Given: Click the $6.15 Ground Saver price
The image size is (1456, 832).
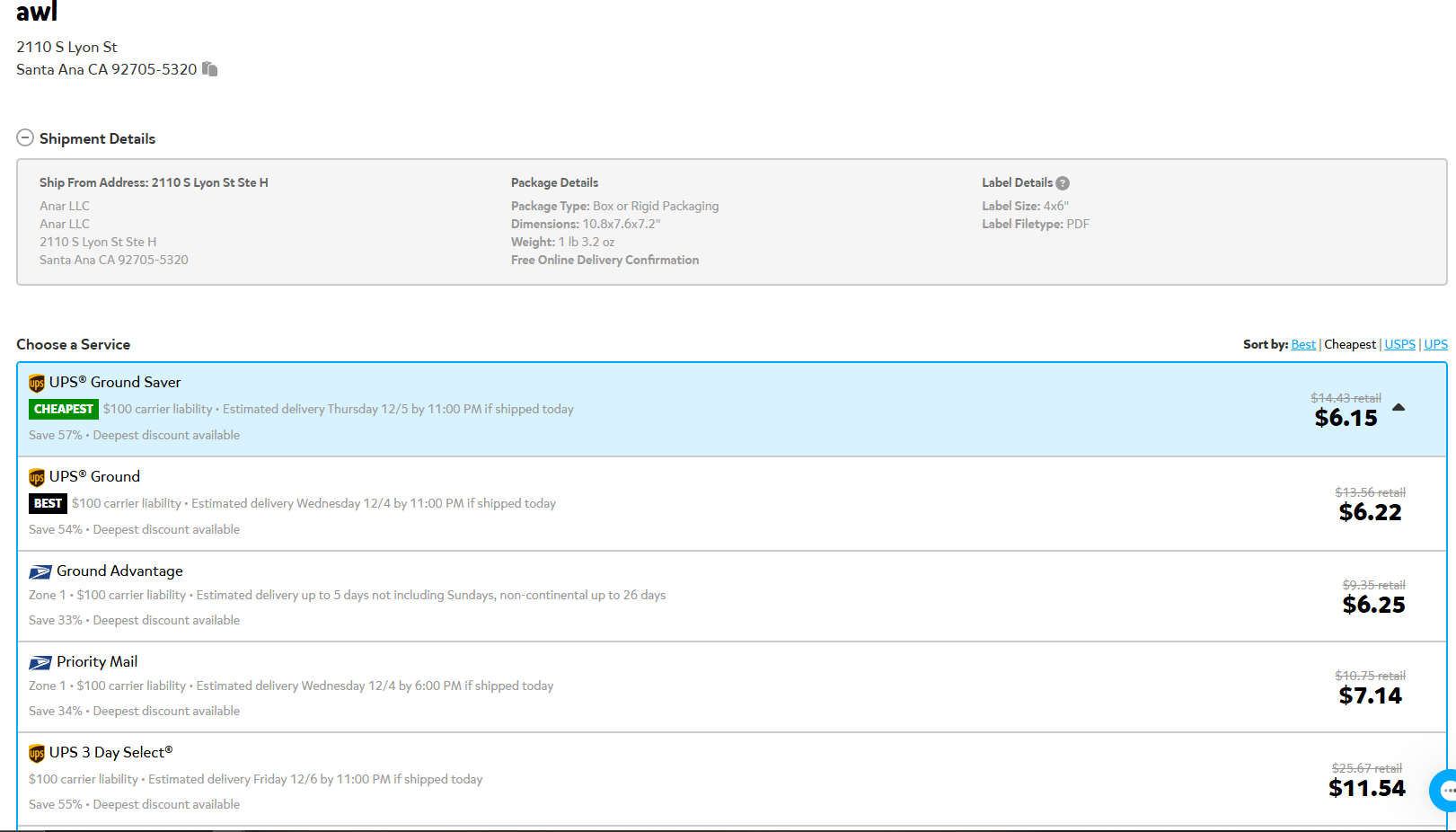Looking at the screenshot, I should (1346, 419).
